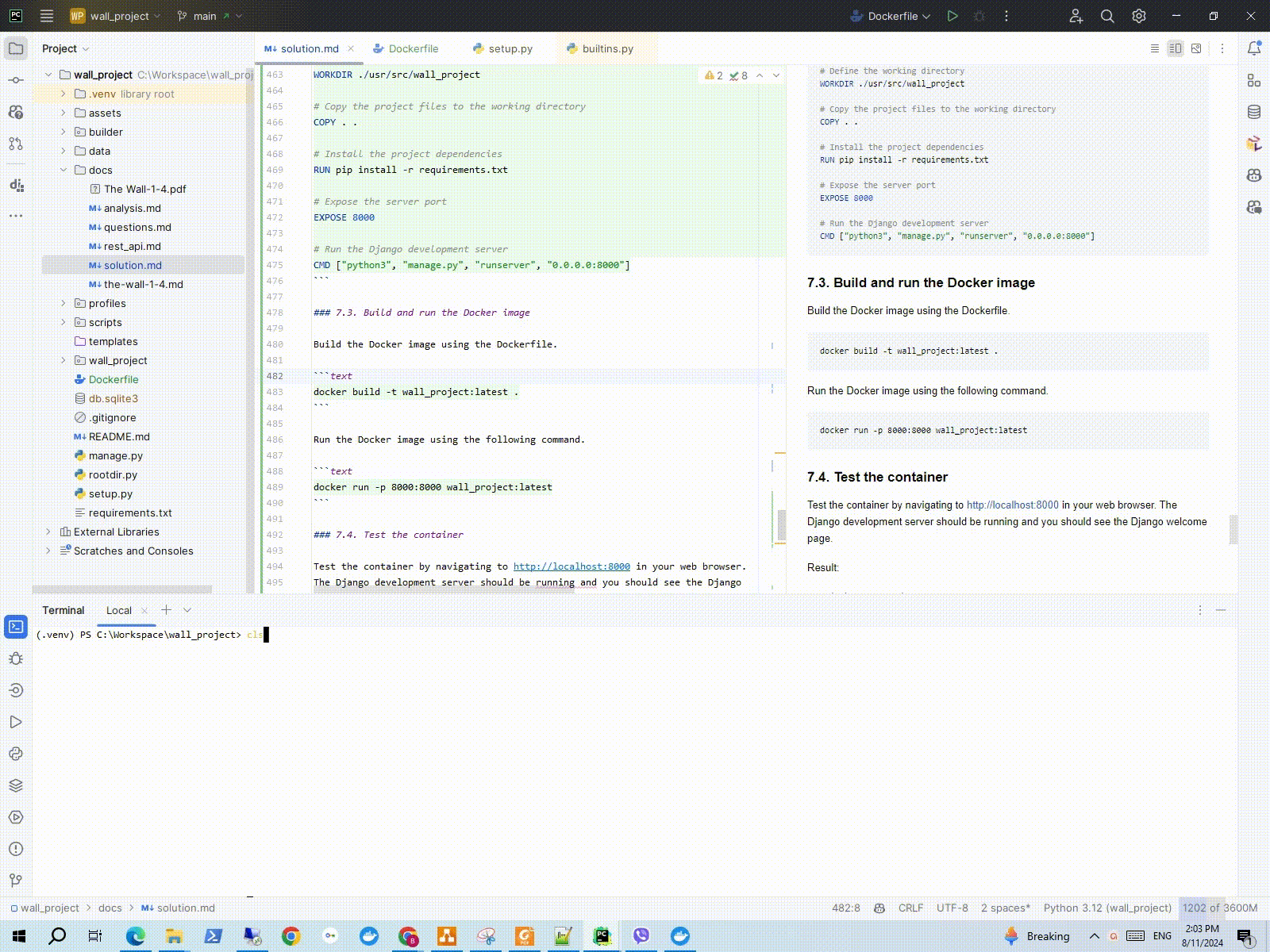The width and height of the screenshot is (1270, 952).
Task: Click UTF-8 encoding in status bar
Action: [x=952, y=908]
